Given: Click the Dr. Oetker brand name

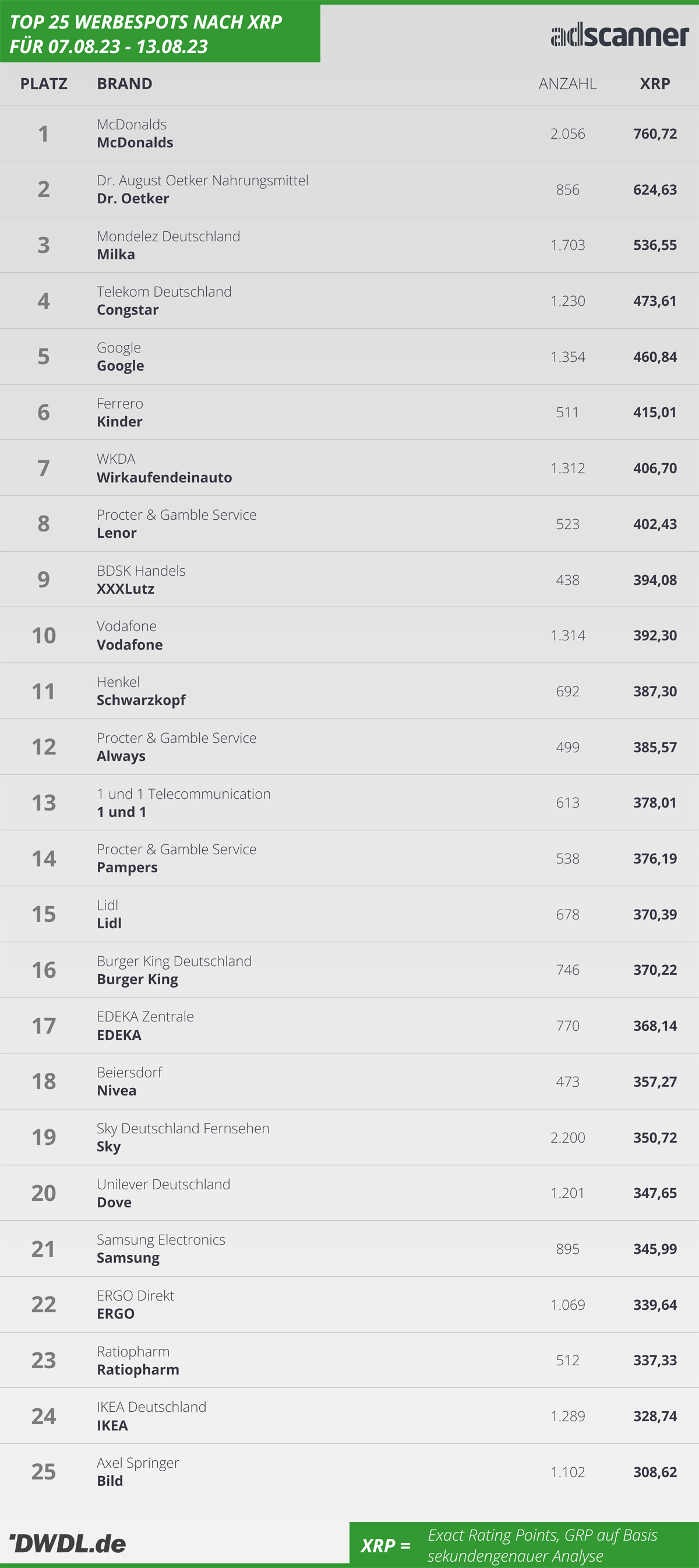Looking at the screenshot, I should tap(133, 199).
